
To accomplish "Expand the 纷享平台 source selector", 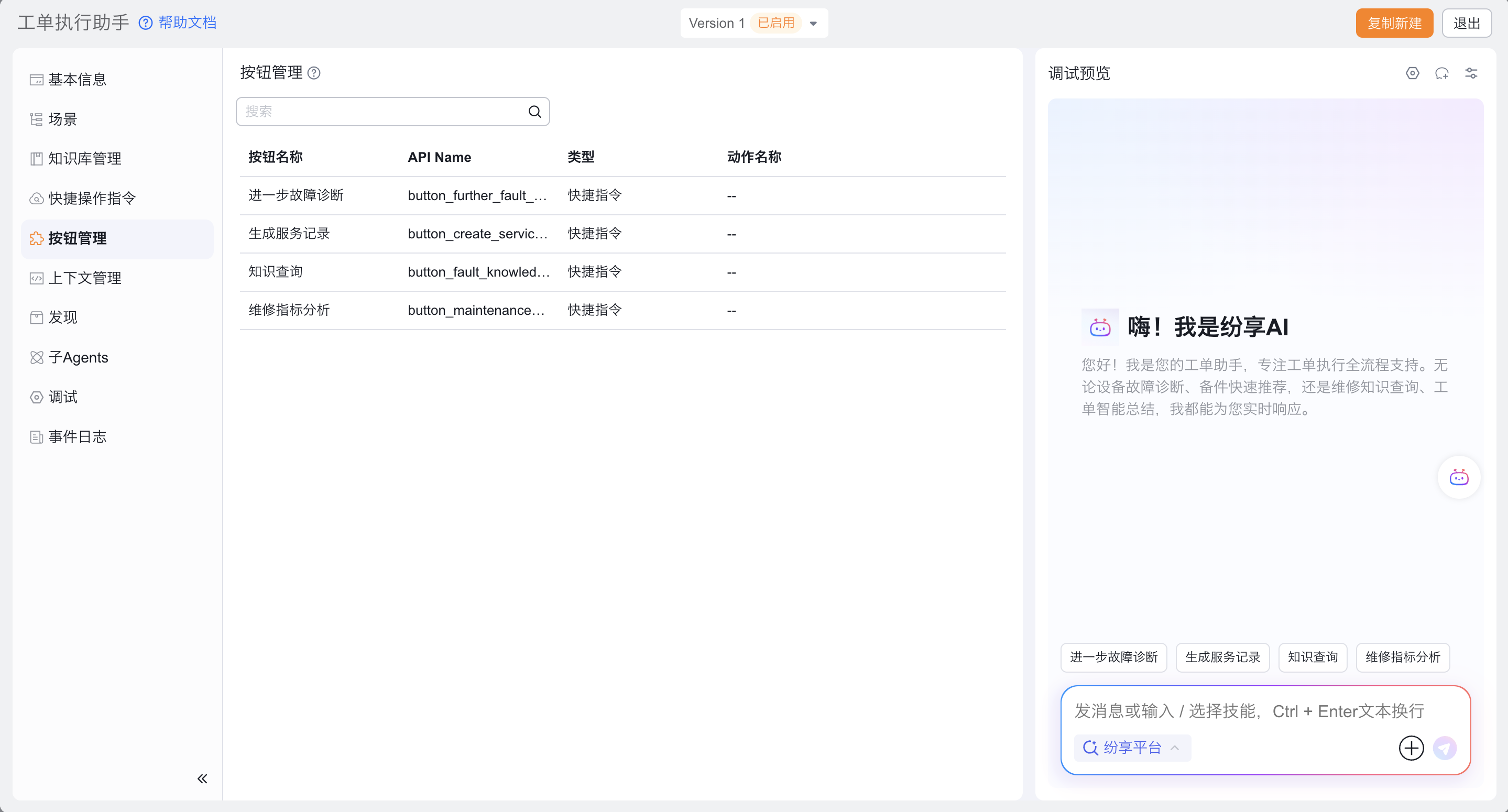I will pos(1132,748).
